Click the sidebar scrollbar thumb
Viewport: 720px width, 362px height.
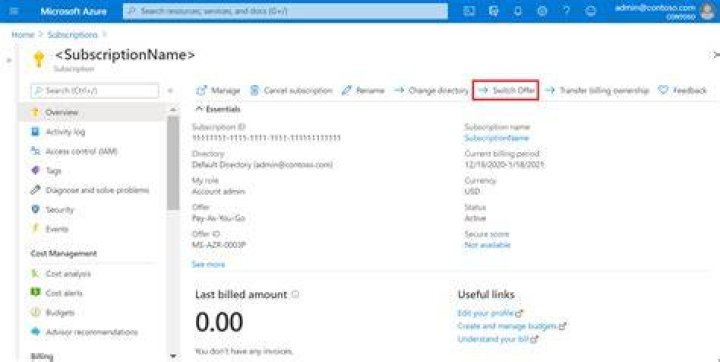pyautogui.click(x=173, y=163)
